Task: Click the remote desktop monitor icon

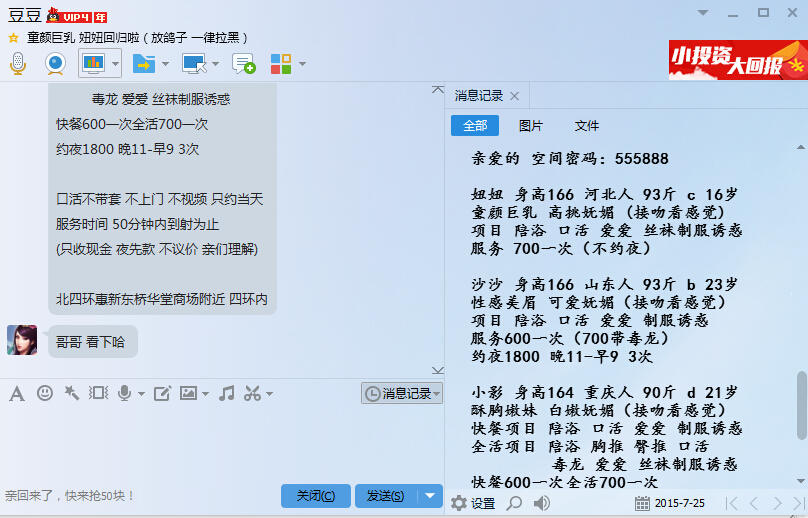Action: tap(194, 64)
